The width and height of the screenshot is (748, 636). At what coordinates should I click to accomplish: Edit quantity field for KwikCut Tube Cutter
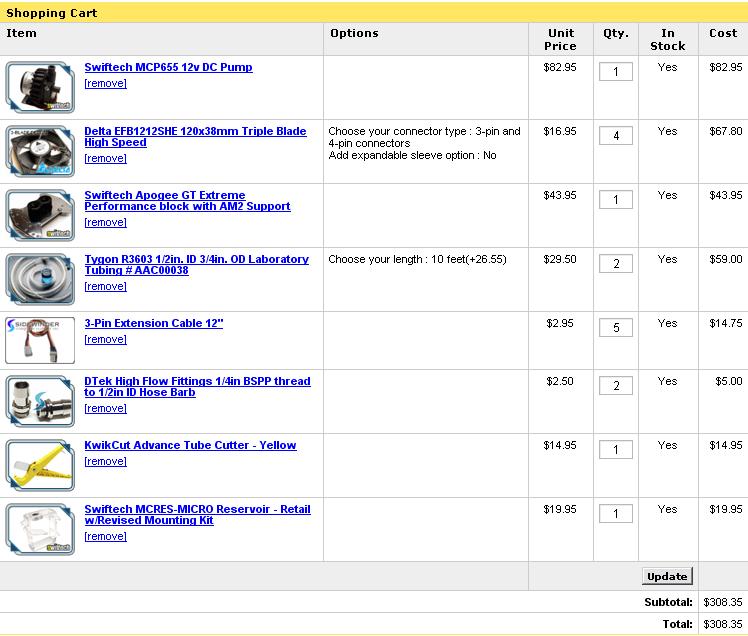pos(616,449)
